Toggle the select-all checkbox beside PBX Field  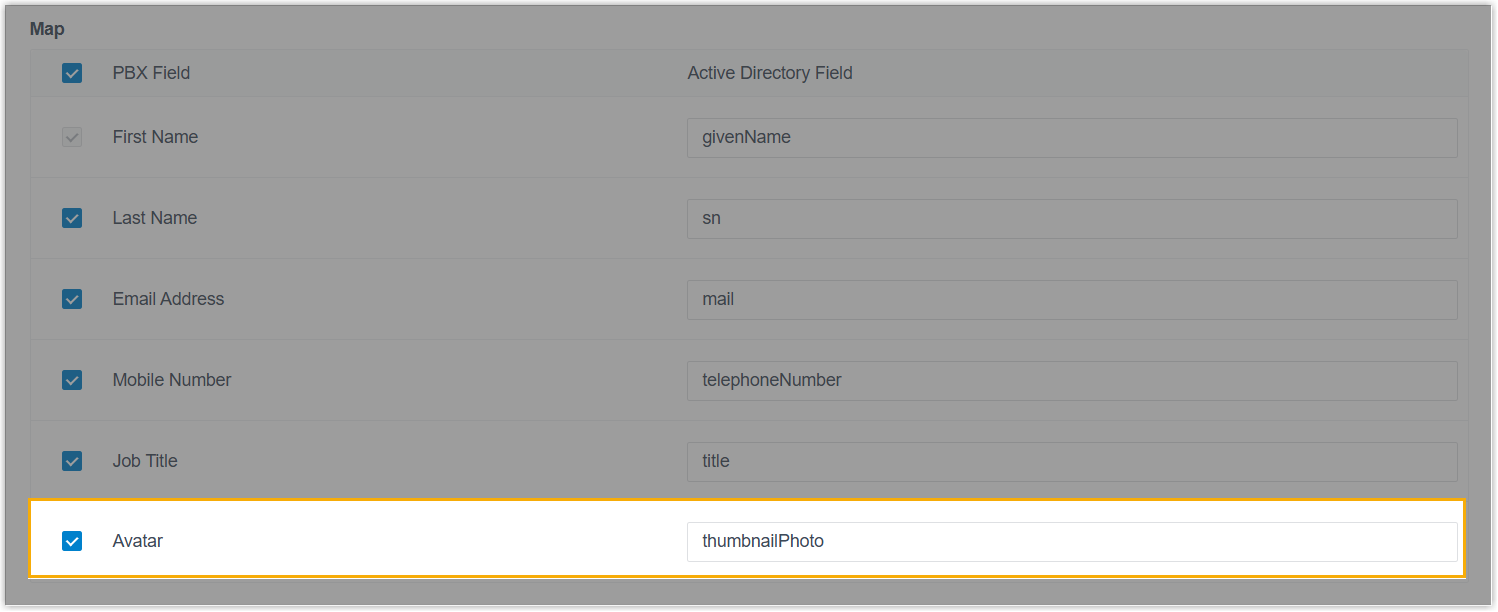(72, 73)
